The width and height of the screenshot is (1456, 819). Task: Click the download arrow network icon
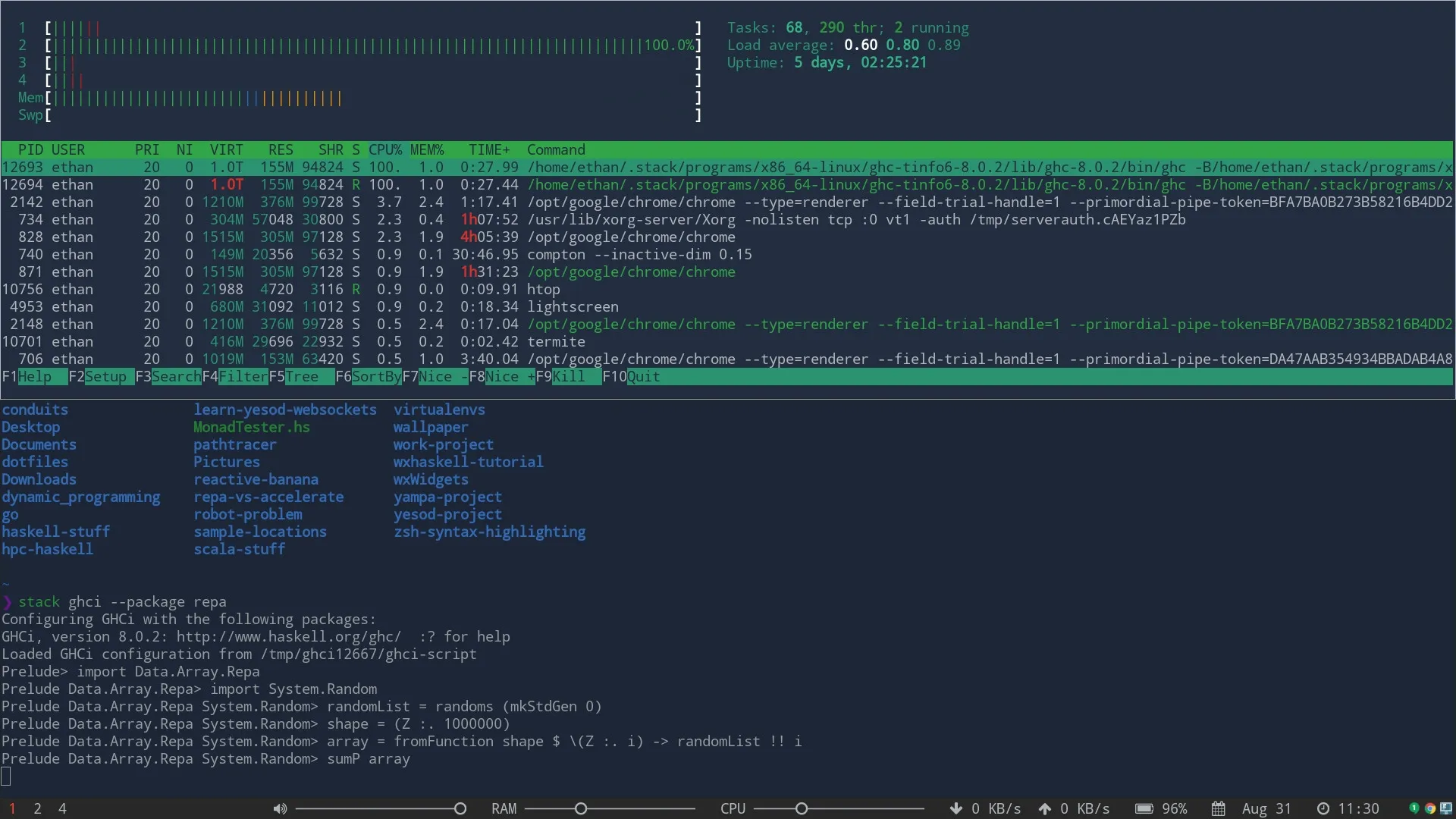(956, 808)
